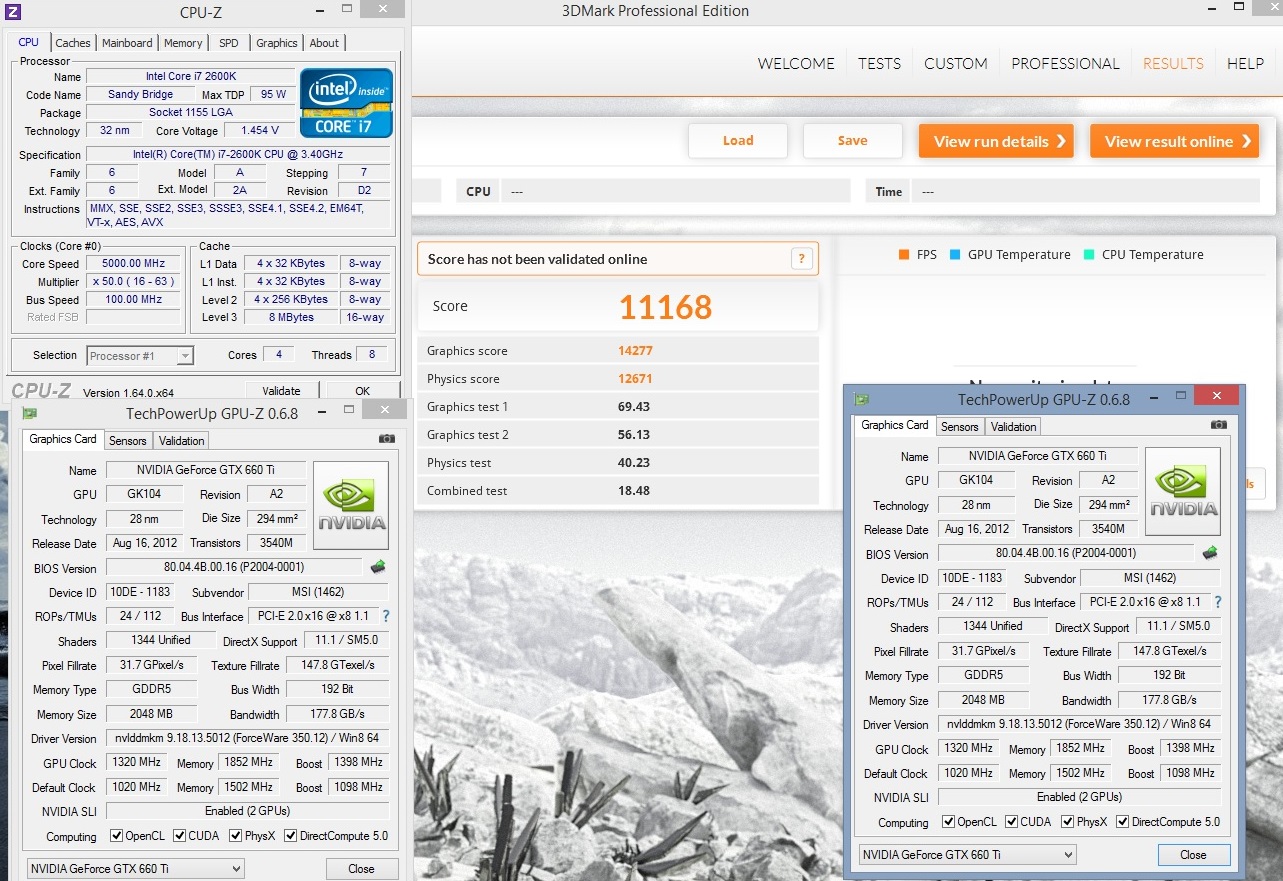Screen dimensions: 1283x881
Task: Open Graphics tab in CPU-Z
Action: (277, 43)
